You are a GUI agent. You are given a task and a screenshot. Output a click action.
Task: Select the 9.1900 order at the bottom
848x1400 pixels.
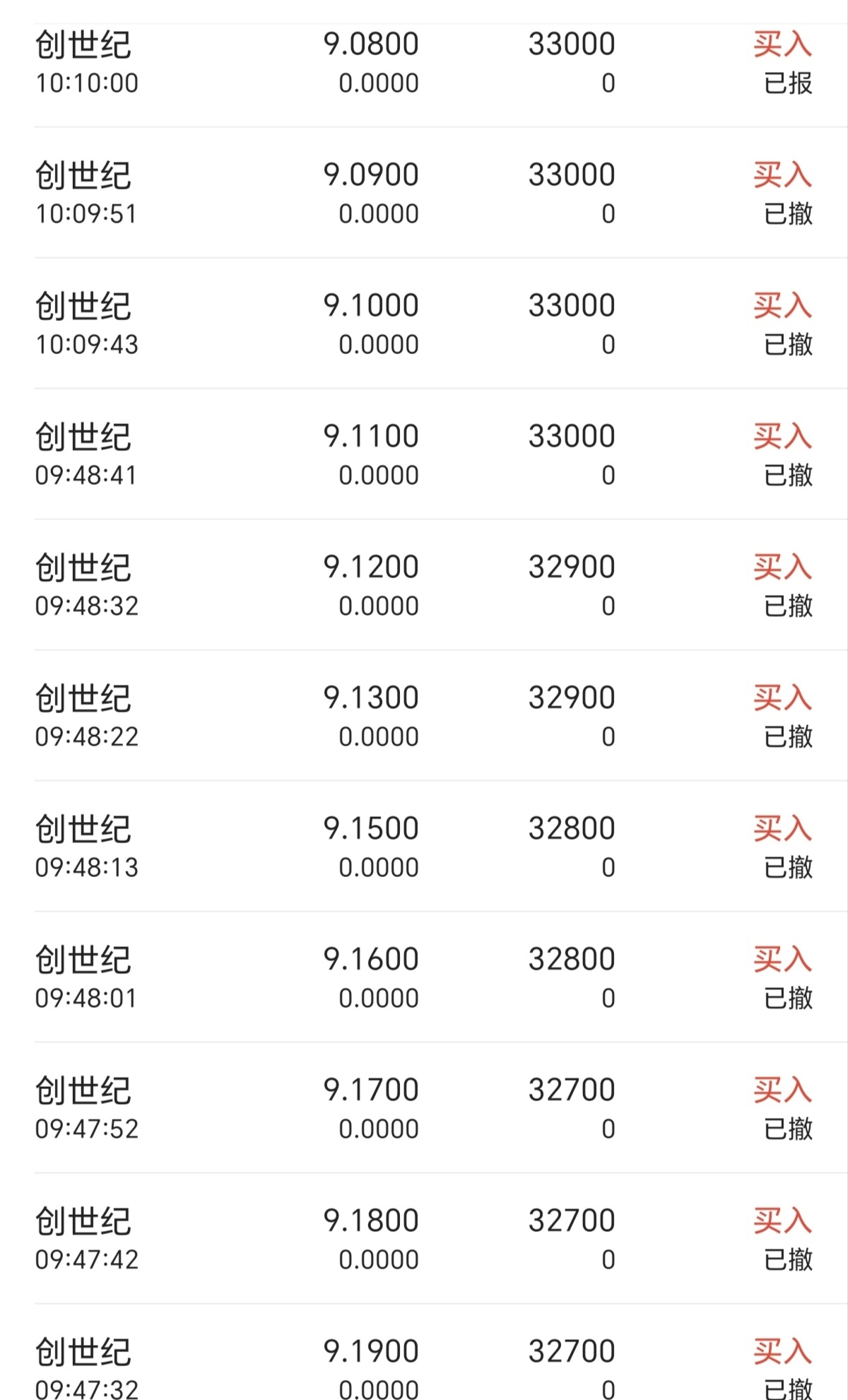(x=424, y=1353)
